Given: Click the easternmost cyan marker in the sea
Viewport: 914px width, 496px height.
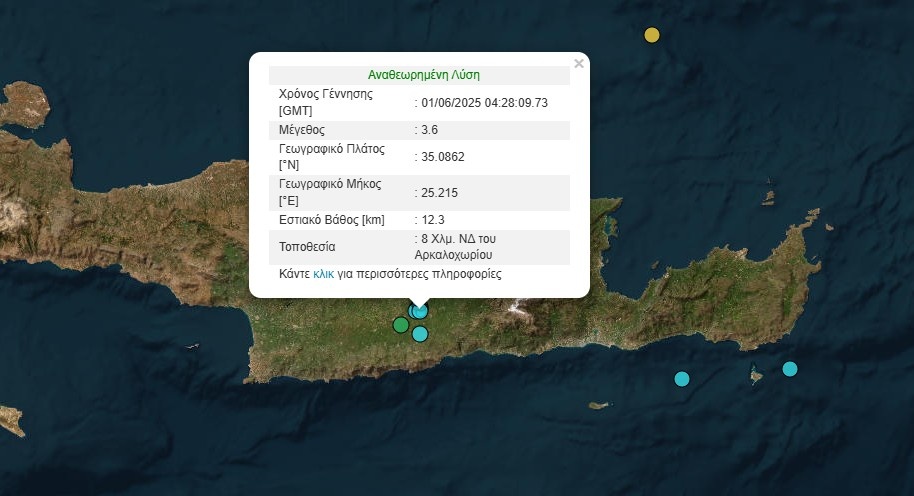Looking at the screenshot, I should 790,369.
